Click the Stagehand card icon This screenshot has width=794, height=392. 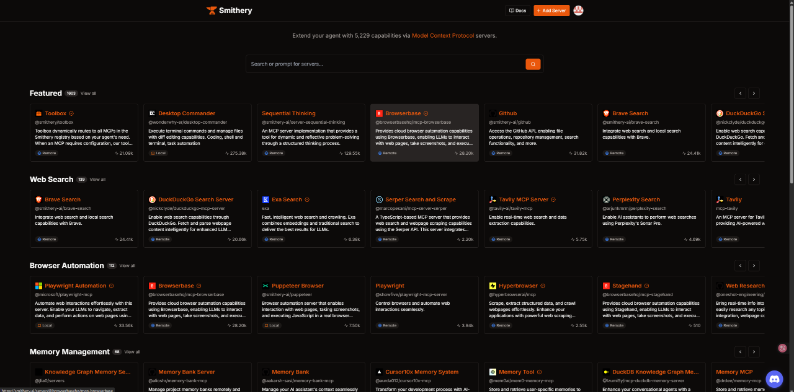(606, 286)
